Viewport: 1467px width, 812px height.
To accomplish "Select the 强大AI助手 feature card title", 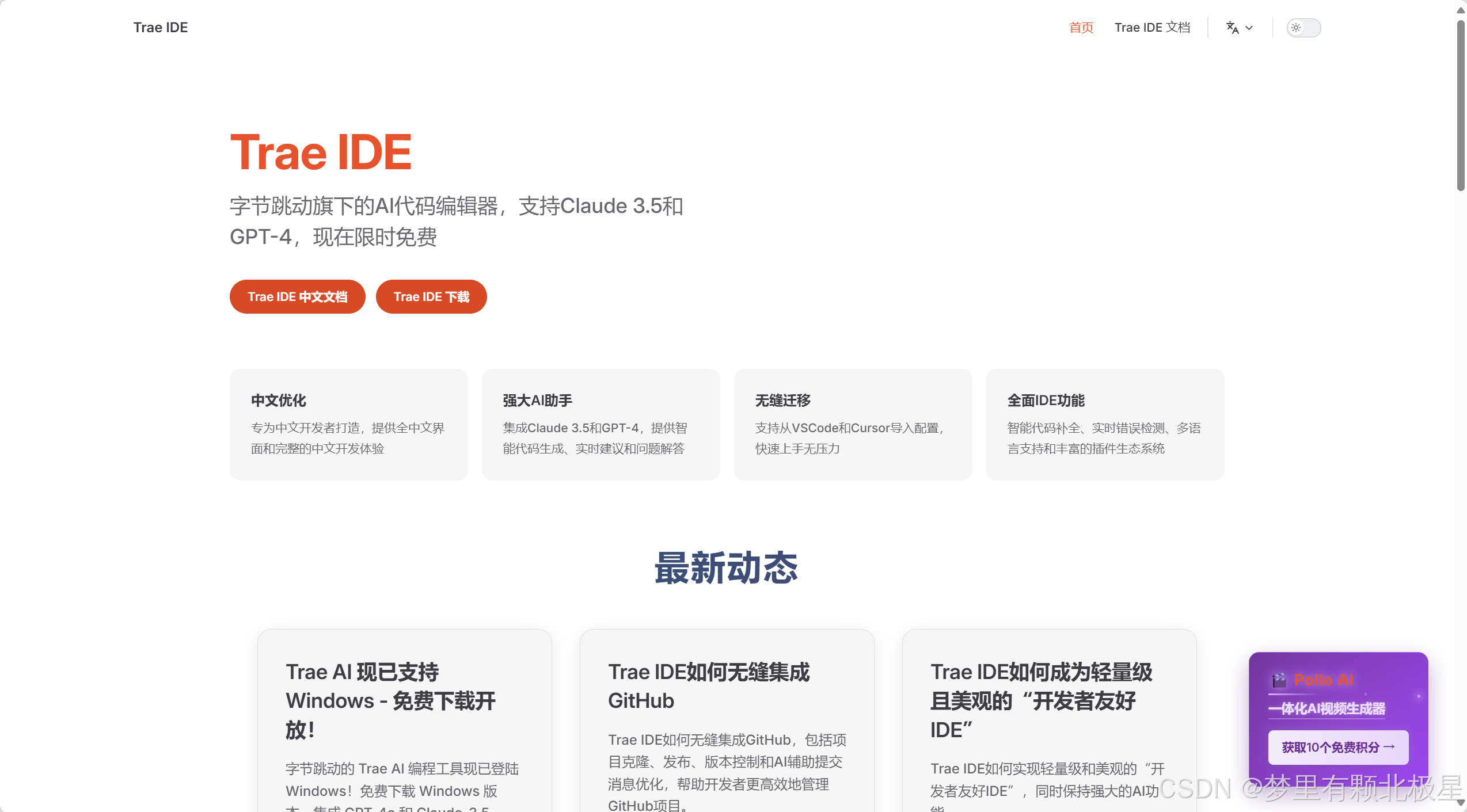I will [538, 401].
